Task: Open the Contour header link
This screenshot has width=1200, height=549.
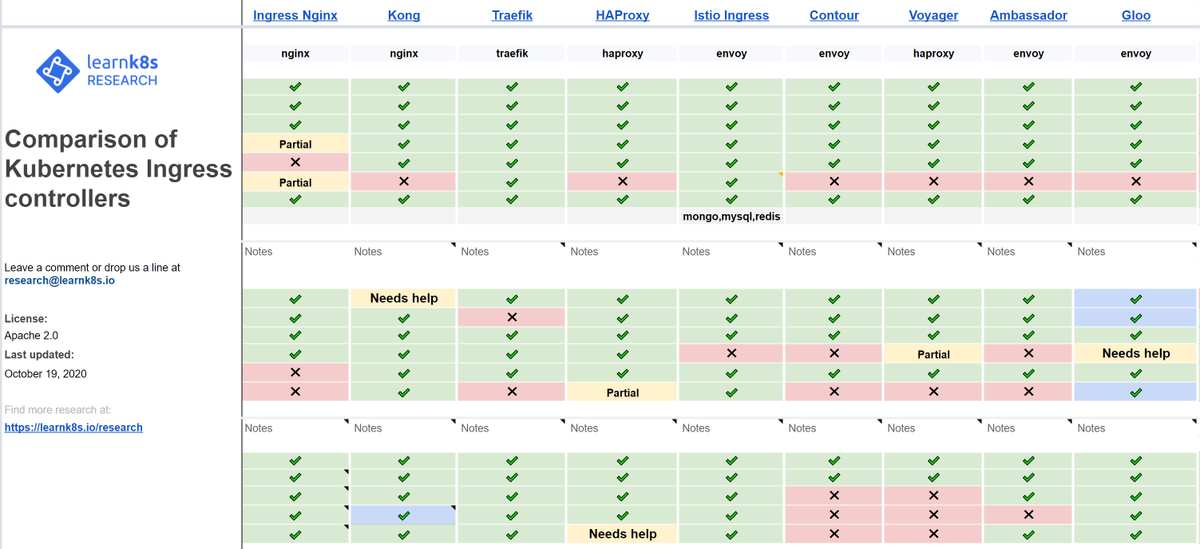Action: tap(834, 15)
